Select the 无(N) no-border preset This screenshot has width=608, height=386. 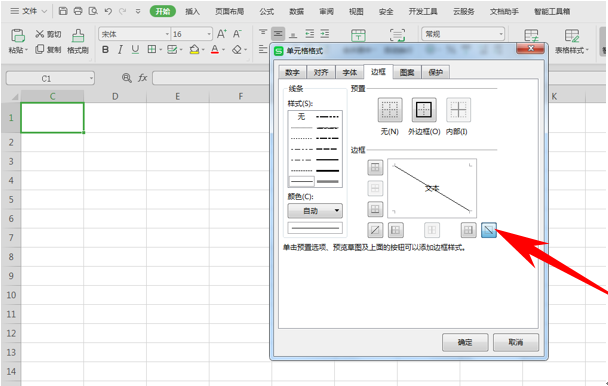pyautogui.click(x=390, y=110)
